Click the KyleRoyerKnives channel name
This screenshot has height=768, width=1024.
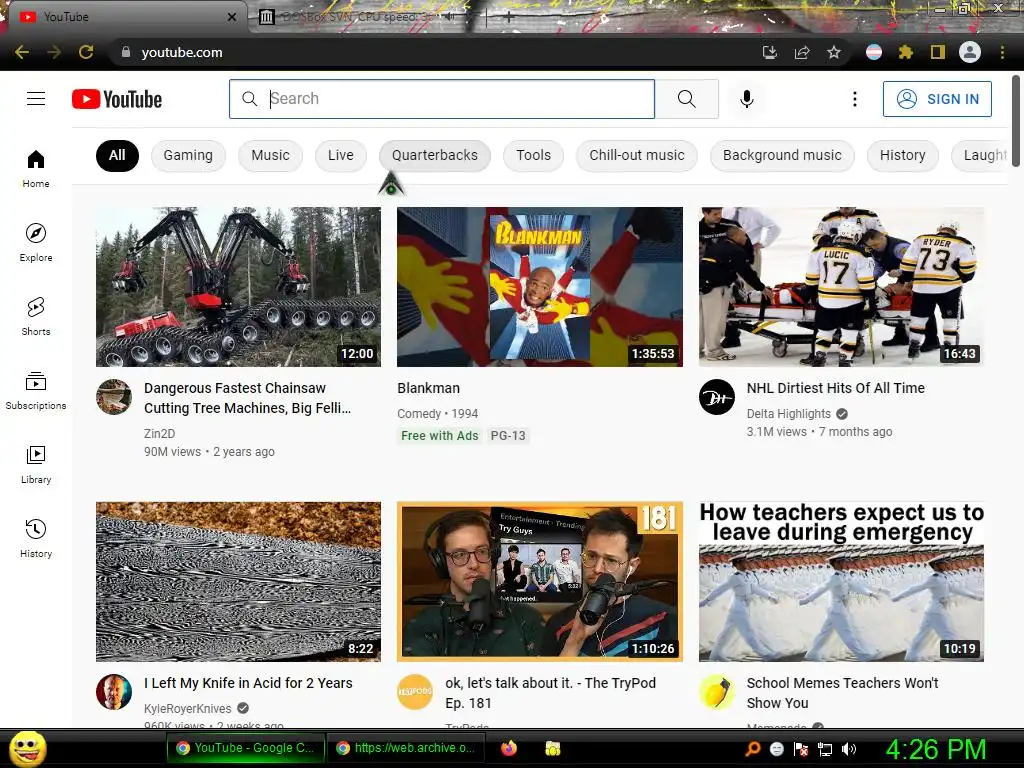pos(187,709)
